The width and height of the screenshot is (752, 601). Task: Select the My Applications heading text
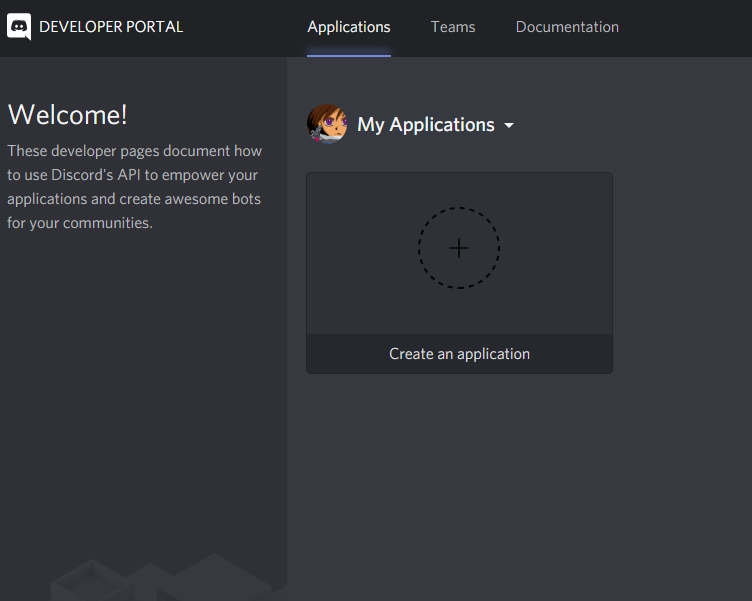[425, 125]
